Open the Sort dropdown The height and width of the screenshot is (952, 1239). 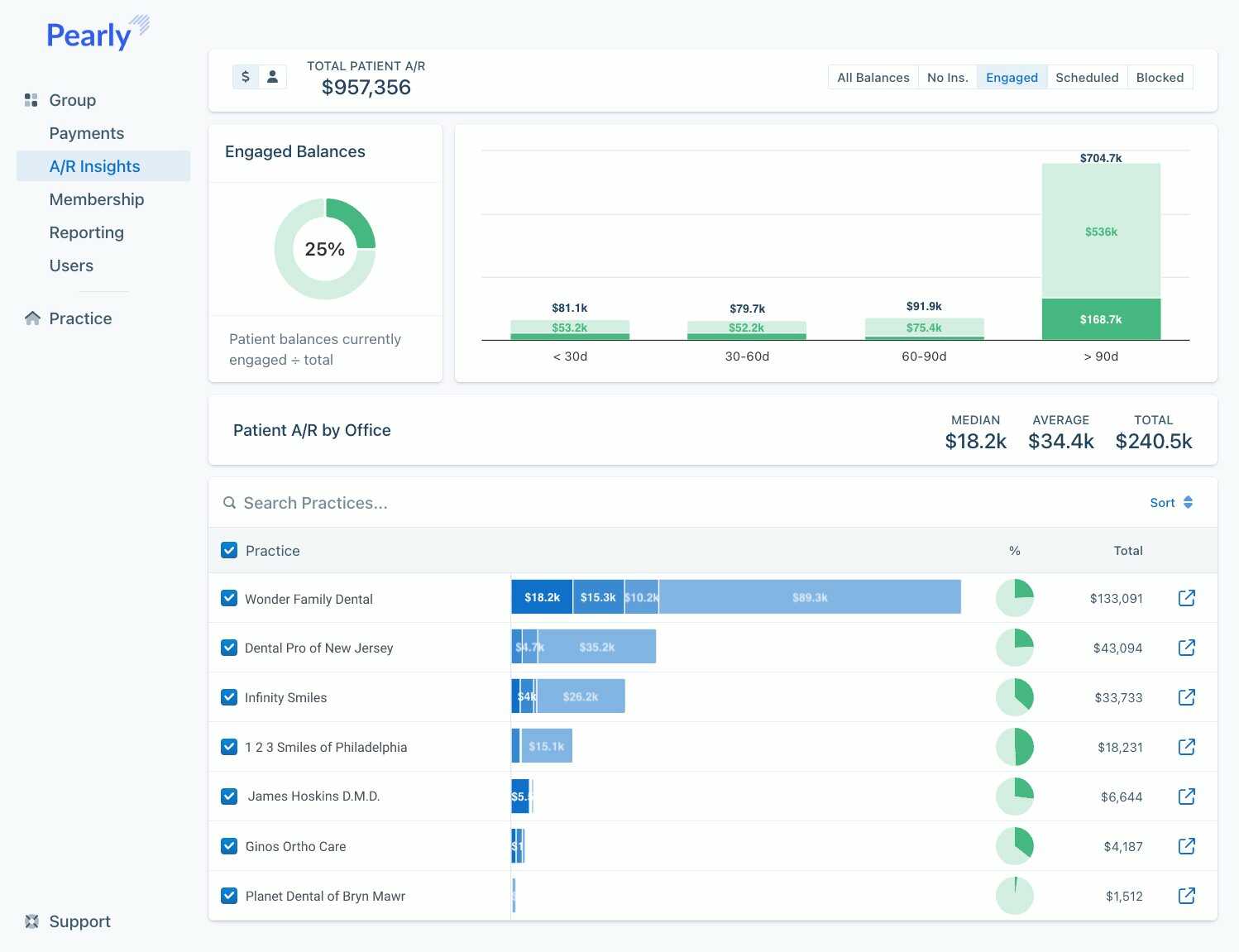(1171, 503)
